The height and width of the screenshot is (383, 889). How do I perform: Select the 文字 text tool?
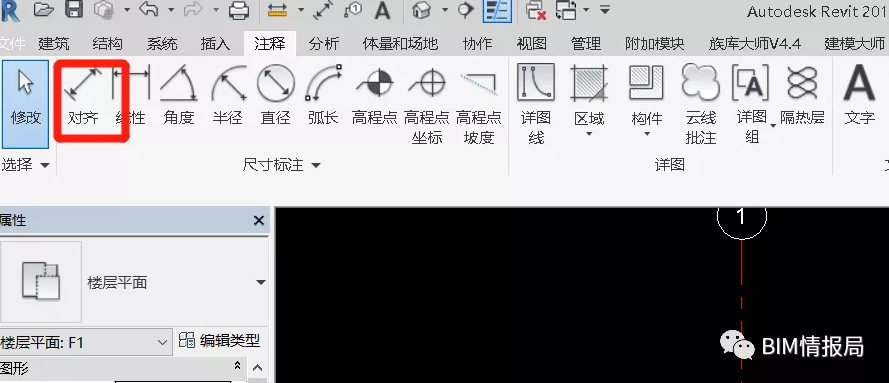[x=860, y=96]
